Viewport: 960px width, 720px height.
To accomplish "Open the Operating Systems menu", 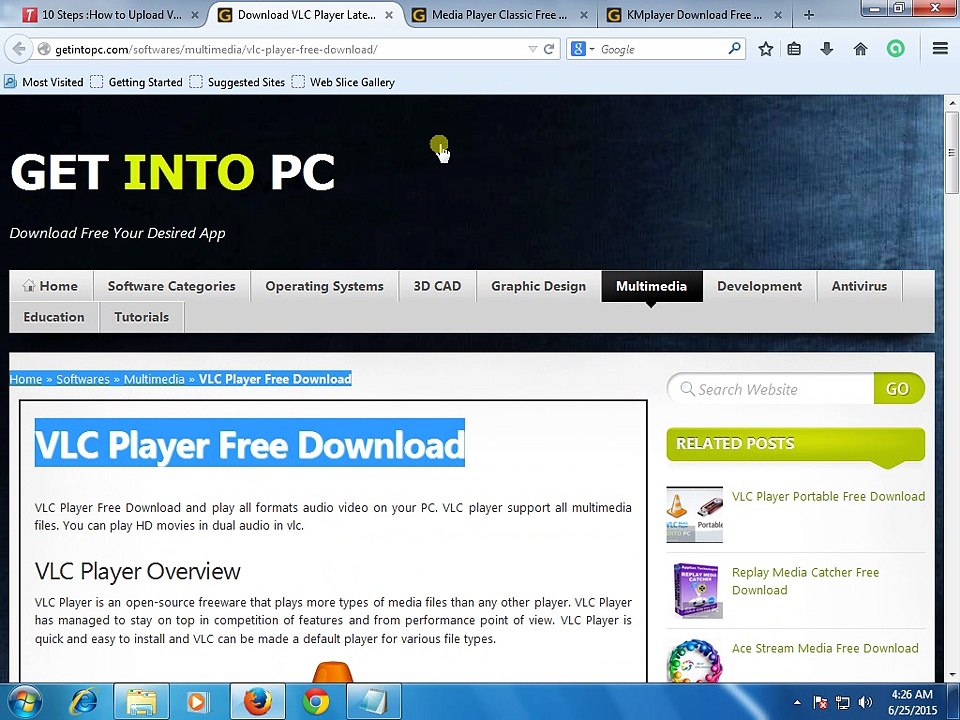I will (x=324, y=286).
